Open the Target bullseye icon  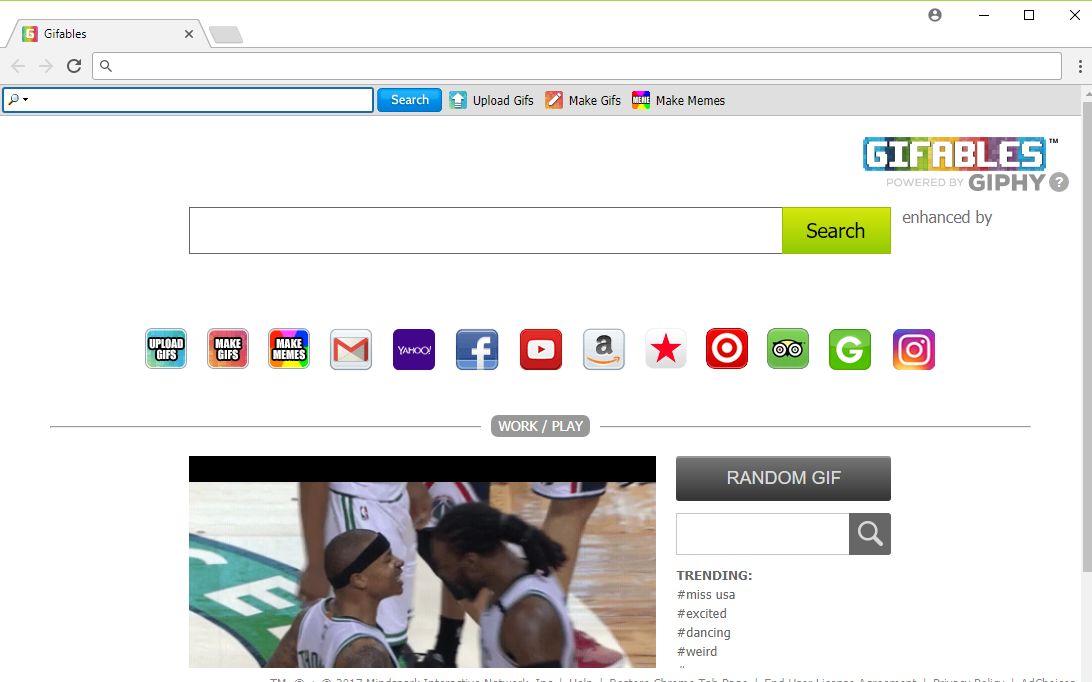(x=726, y=348)
